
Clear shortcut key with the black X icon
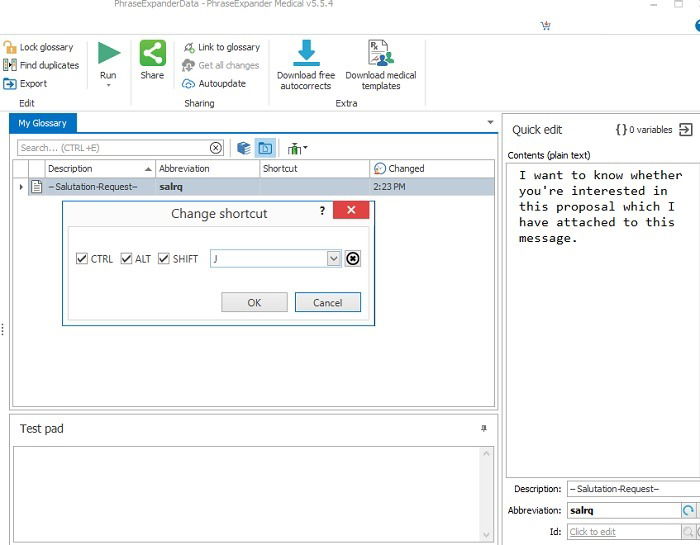pyautogui.click(x=353, y=258)
